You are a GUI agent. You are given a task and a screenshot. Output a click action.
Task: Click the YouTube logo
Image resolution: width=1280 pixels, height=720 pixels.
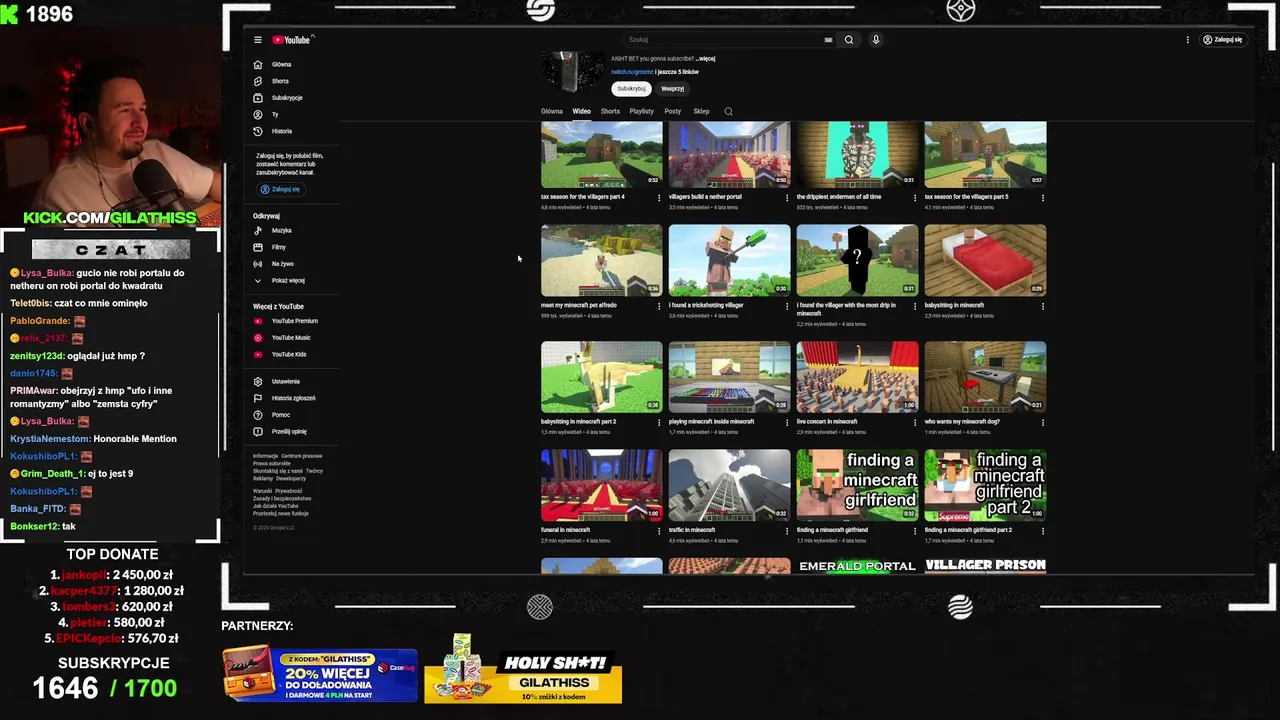point(292,40)
